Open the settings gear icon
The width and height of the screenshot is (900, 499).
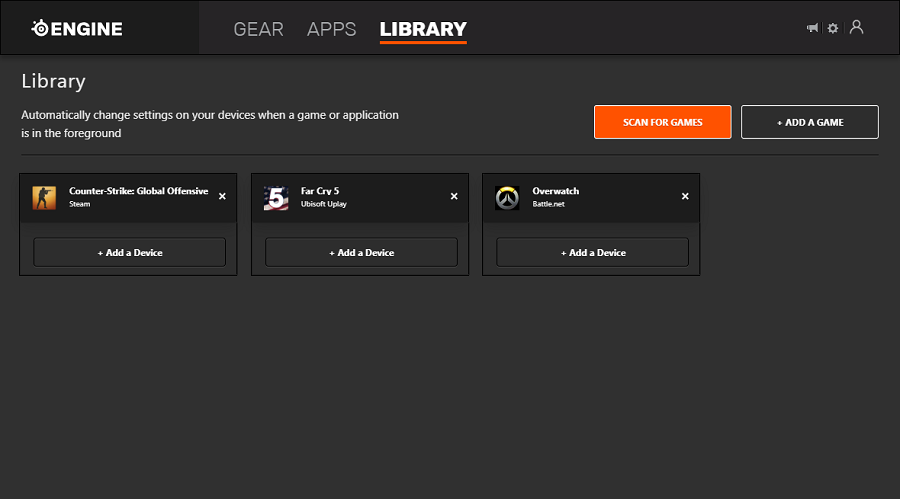[833, 28]
